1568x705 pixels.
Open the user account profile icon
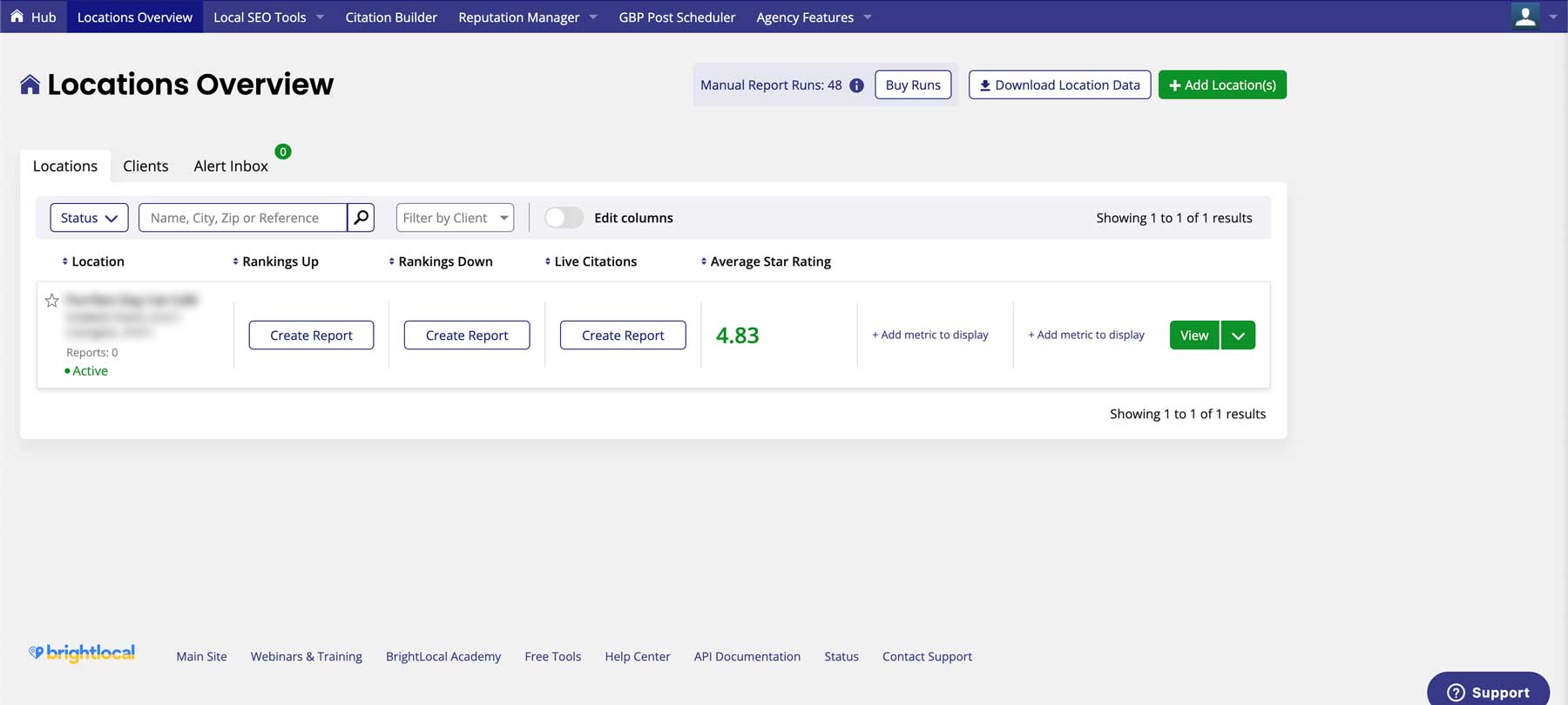pyautogui.click(x=1524, y=17)
